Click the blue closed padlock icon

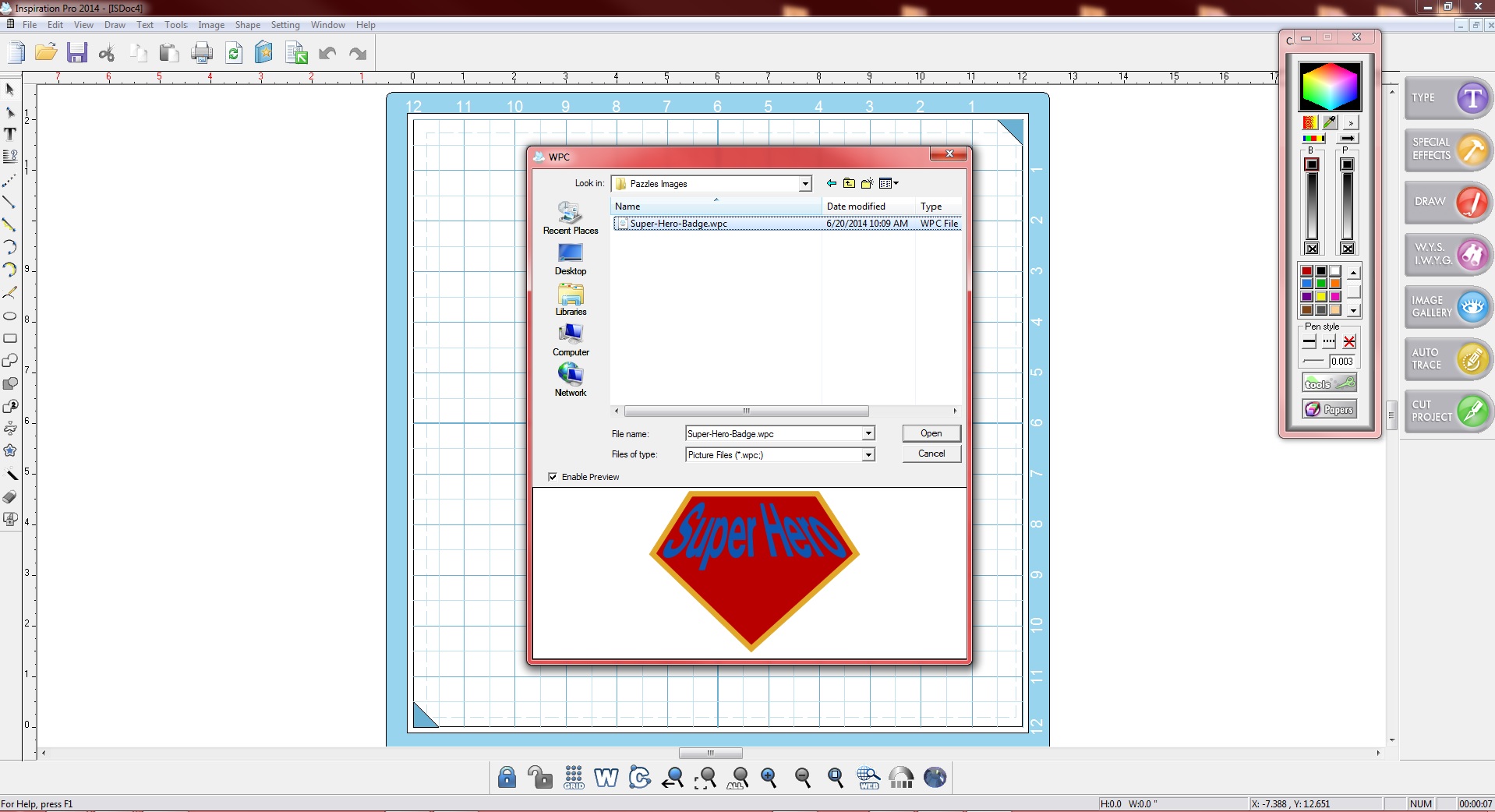click(x=507, y=777)
